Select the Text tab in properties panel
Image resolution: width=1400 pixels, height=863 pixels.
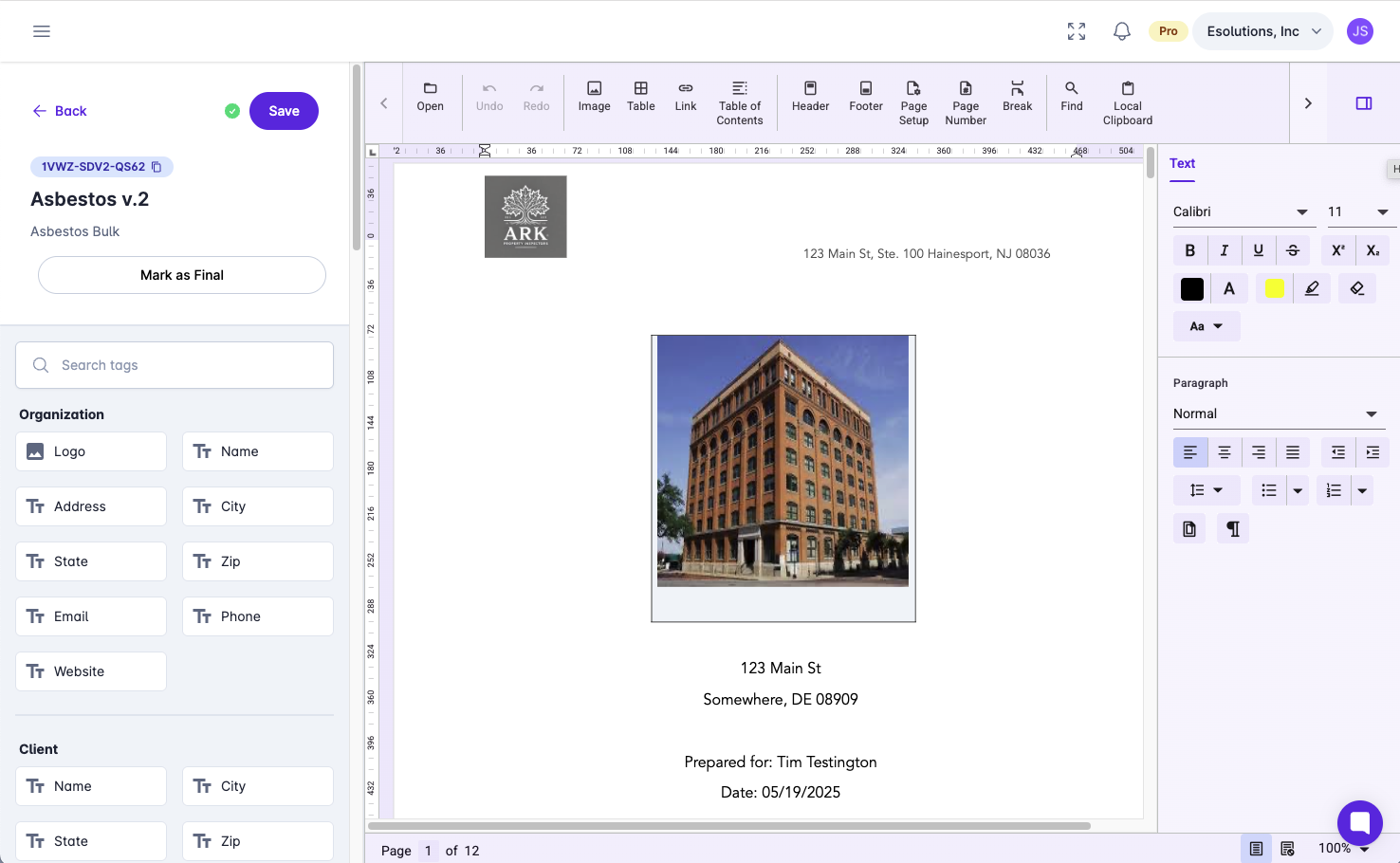pos(1182,163)
